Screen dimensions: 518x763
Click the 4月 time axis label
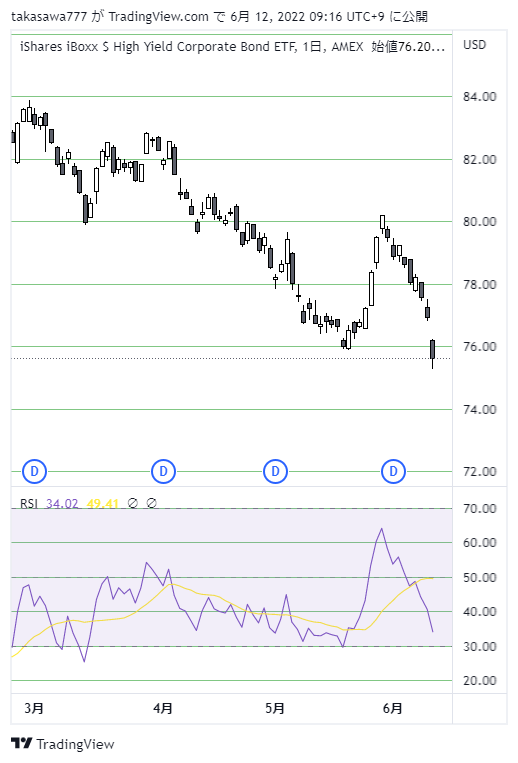(163, 708)
